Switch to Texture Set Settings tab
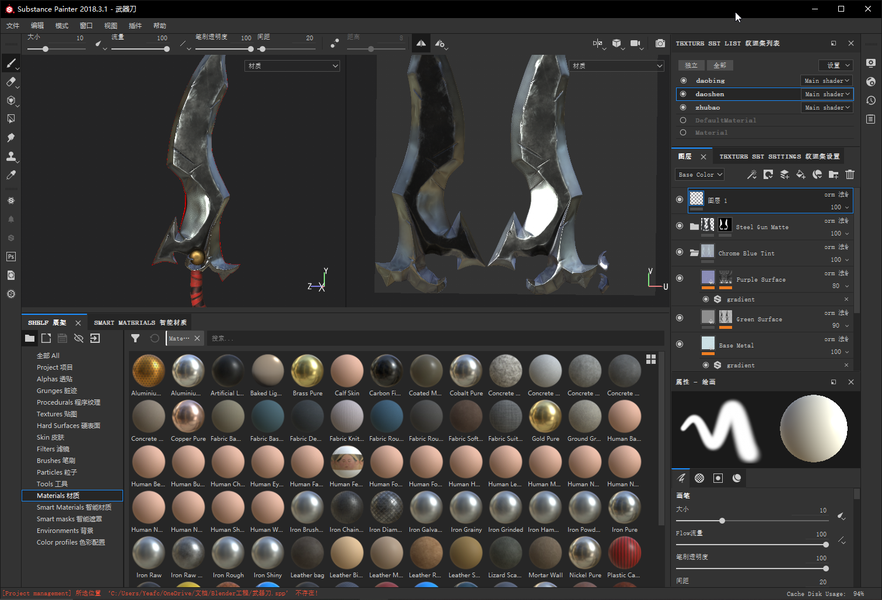Screen dimensions: 882x600 (779, 156)
